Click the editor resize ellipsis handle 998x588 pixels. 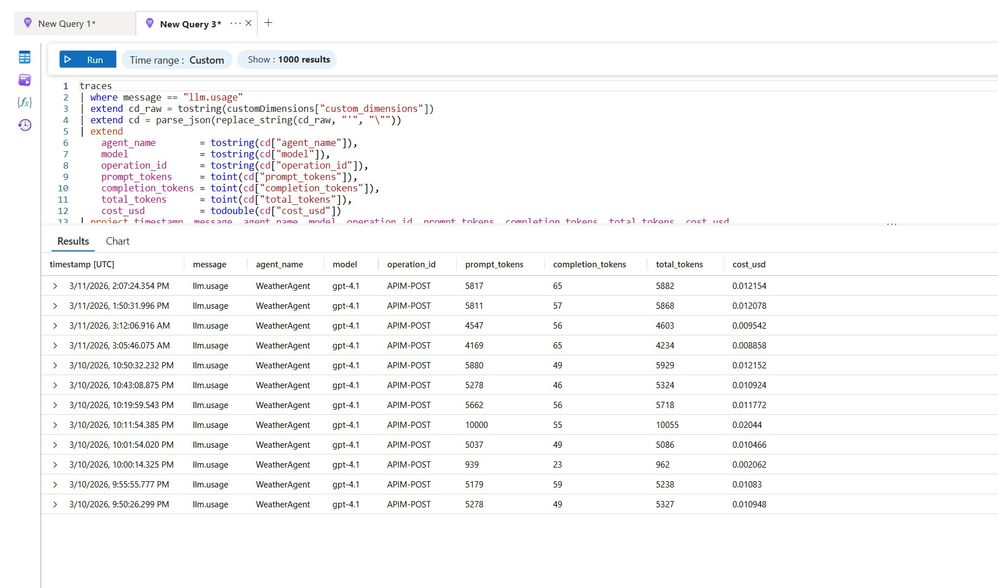click(891, 224)
